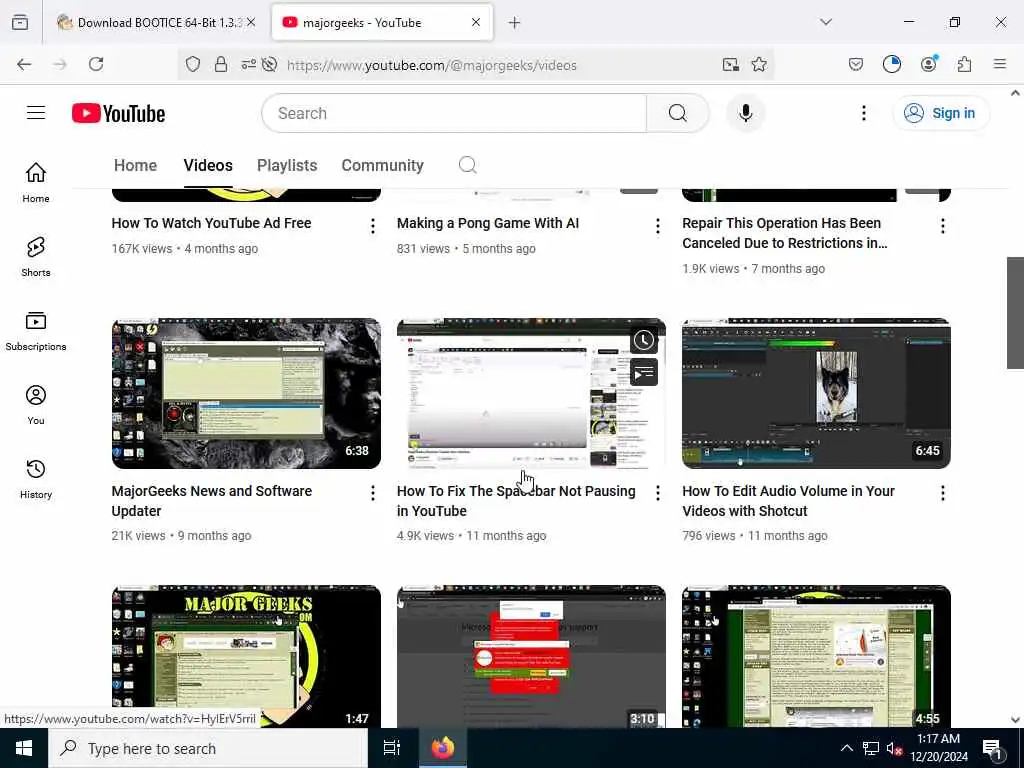Select the Videos channel tab
The height and width of the screenshot is (768, 1024).
[208, 165]
